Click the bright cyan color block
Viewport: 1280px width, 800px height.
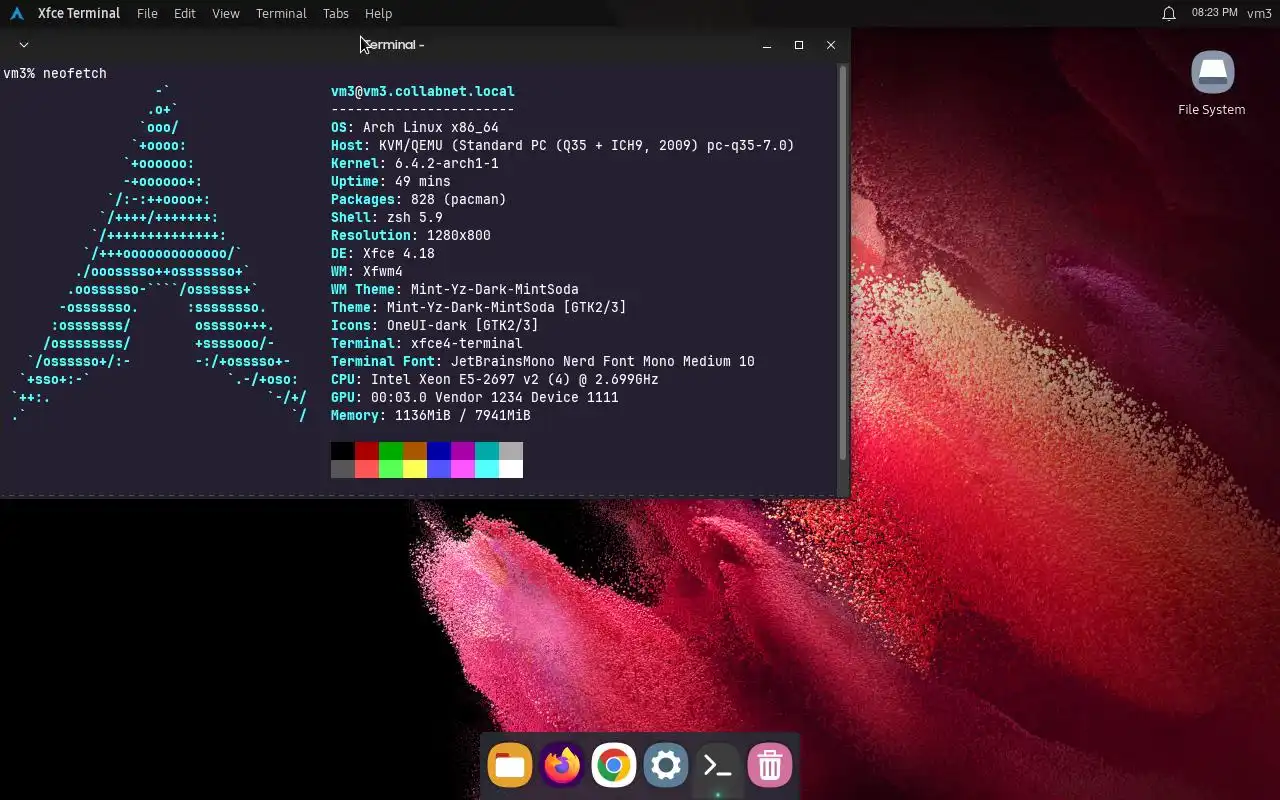click(x=487, y=469)
